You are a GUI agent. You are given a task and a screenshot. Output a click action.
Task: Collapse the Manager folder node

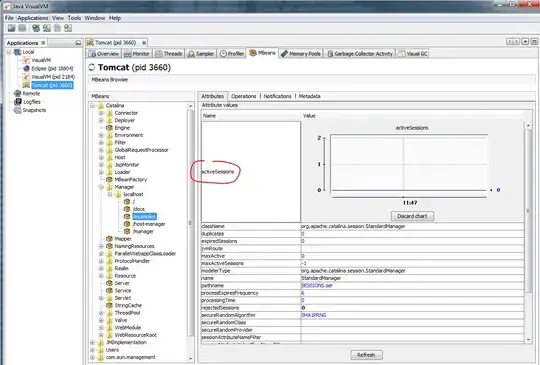pos(101,187)
